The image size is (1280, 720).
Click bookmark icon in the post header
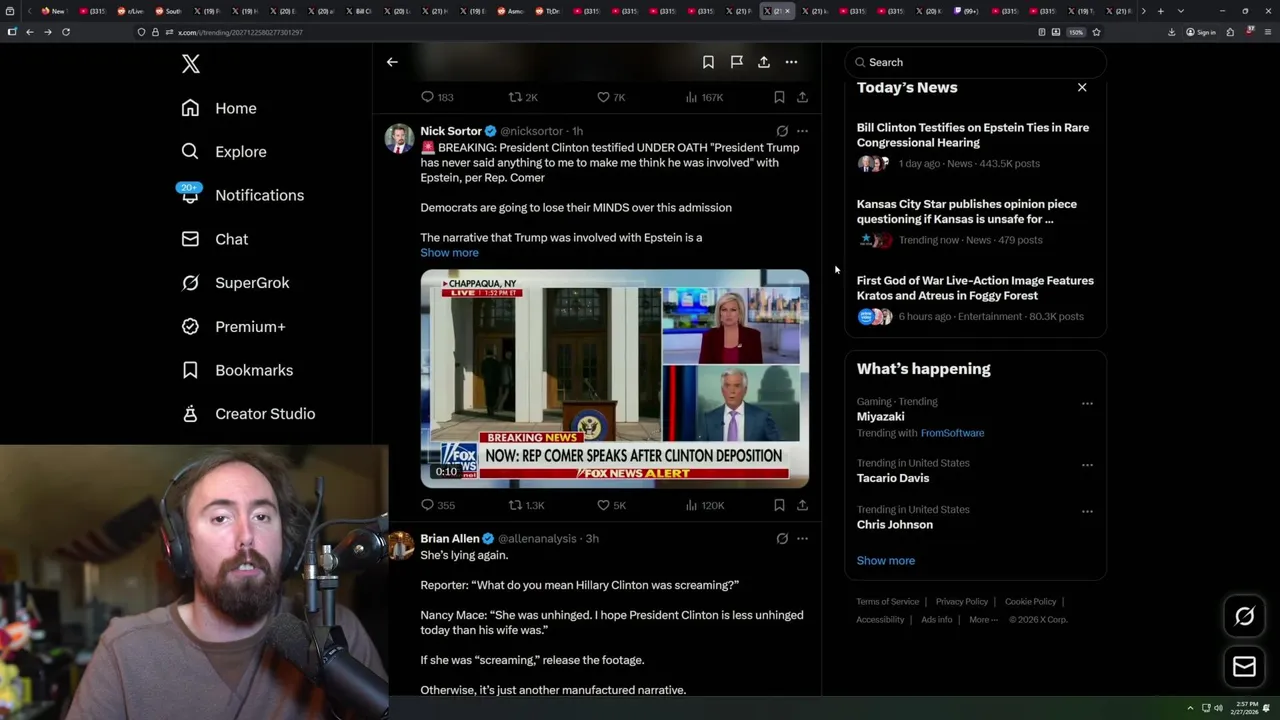tap(708, 62)
